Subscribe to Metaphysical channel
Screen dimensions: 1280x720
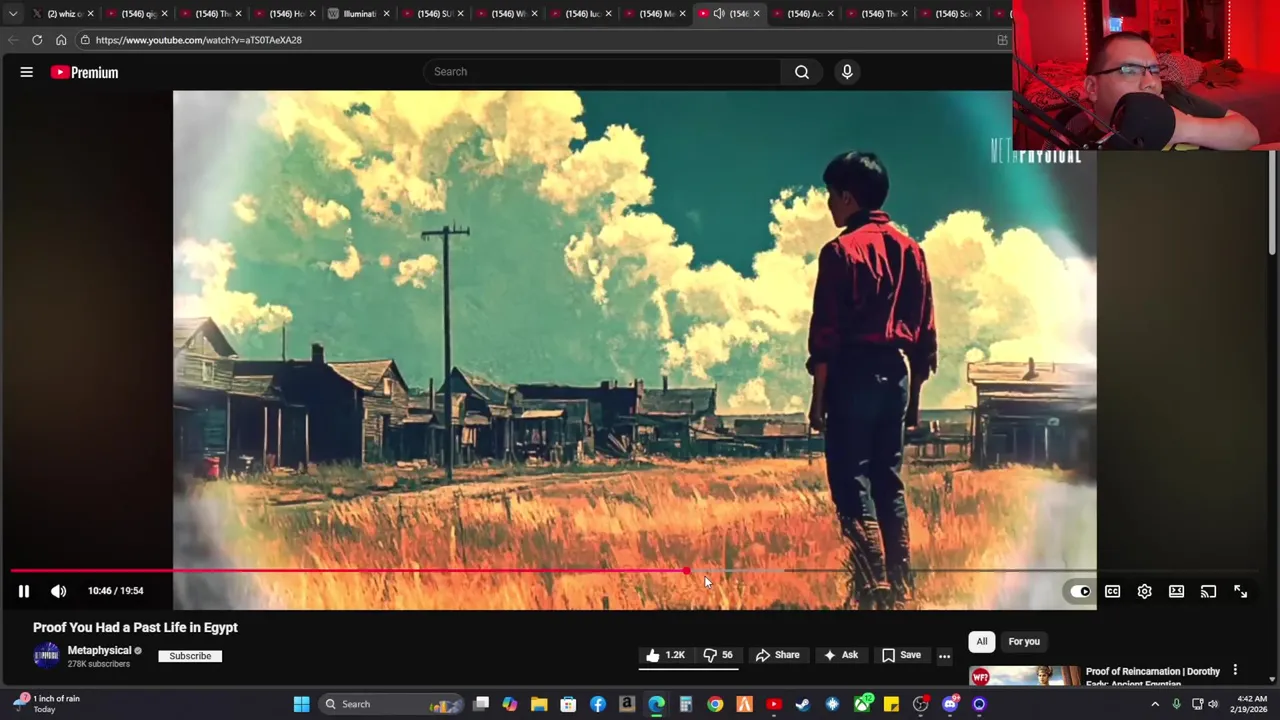tap(190, 656)
